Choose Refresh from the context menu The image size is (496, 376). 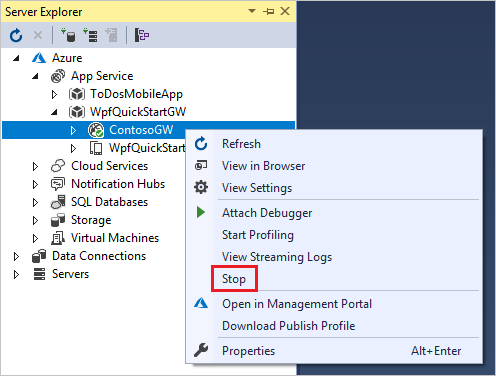click(x=334, y=144)
